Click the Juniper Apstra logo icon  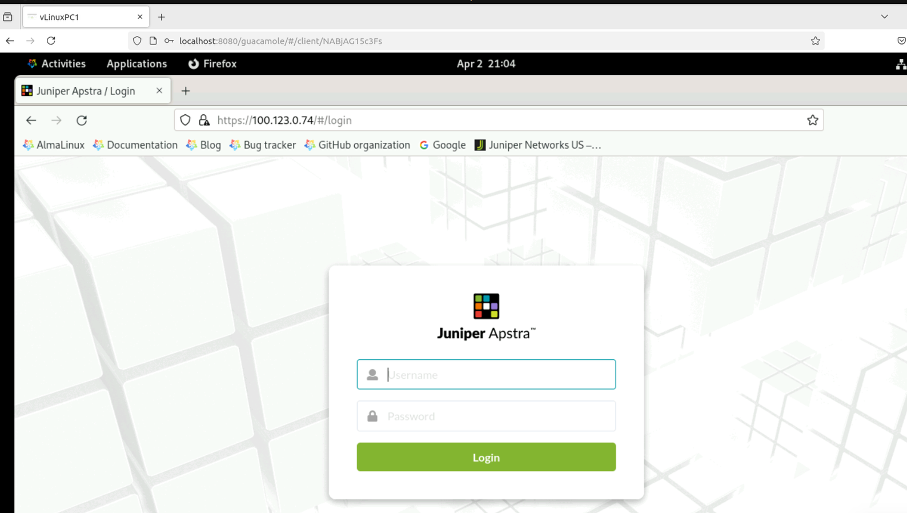coord(486,306)
